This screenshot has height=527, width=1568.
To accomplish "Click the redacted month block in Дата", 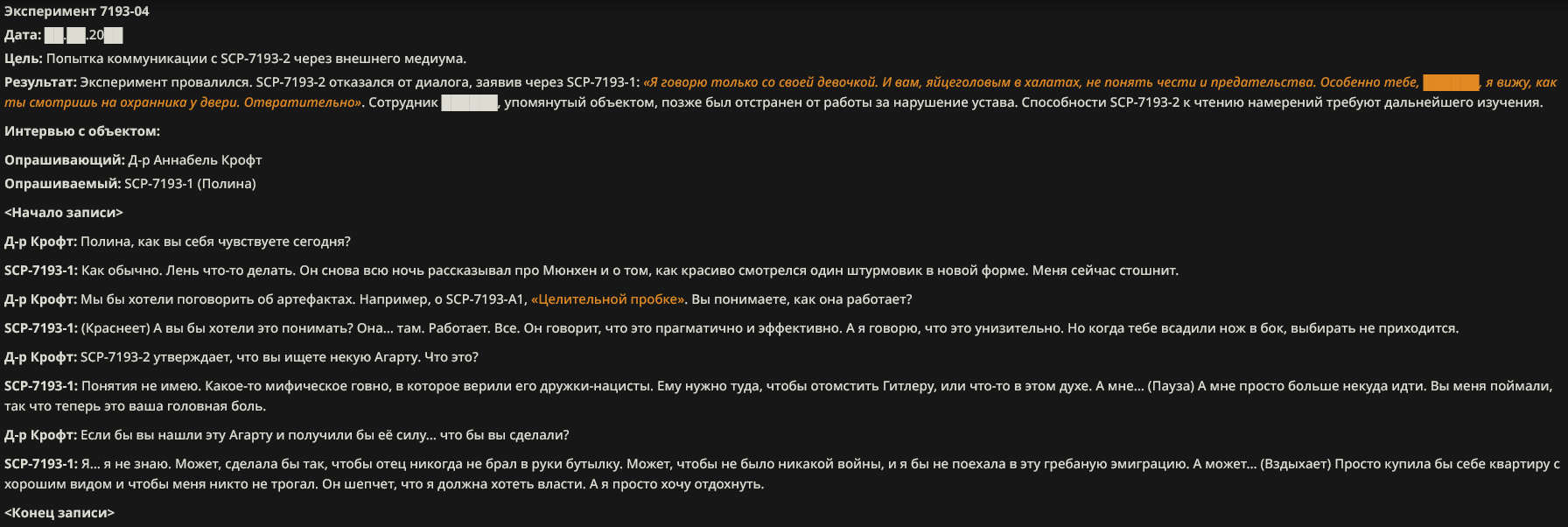I will (76, 35).
